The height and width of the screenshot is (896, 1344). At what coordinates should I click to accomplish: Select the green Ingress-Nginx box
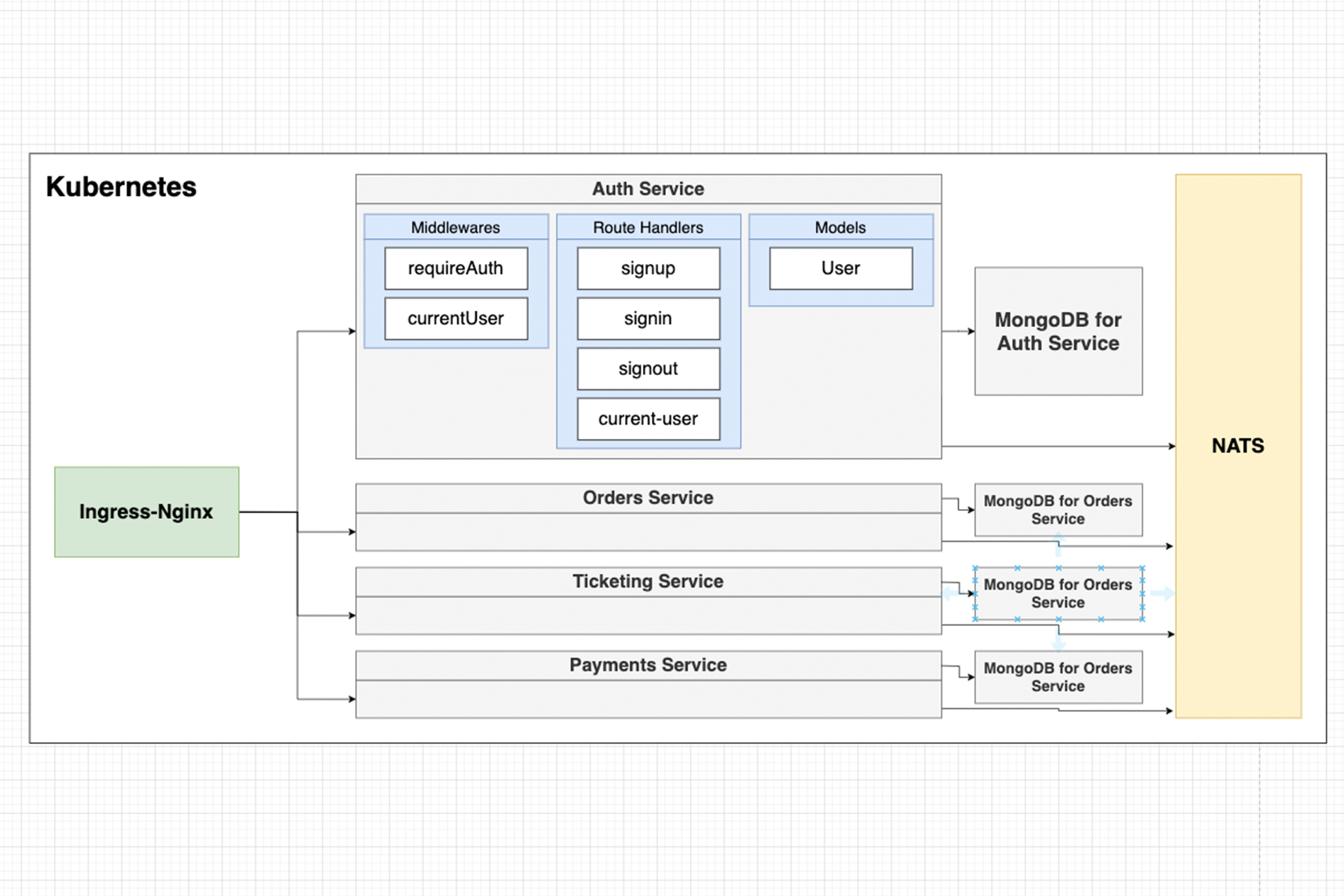146,512
